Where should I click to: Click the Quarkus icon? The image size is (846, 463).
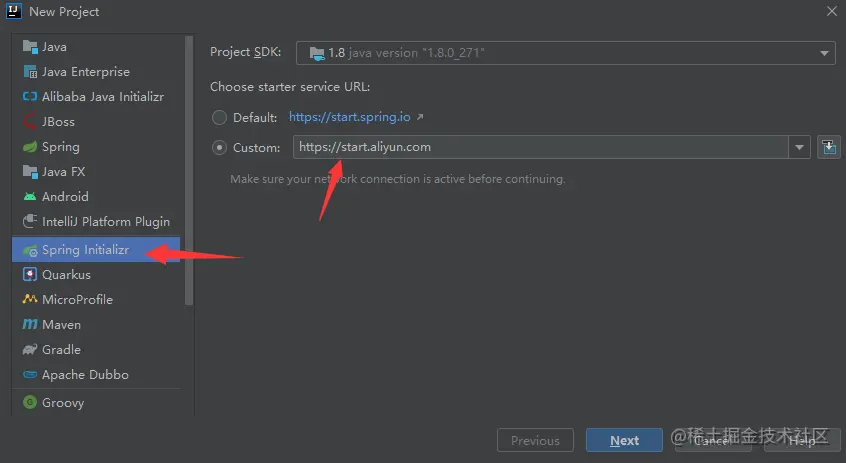30,275
